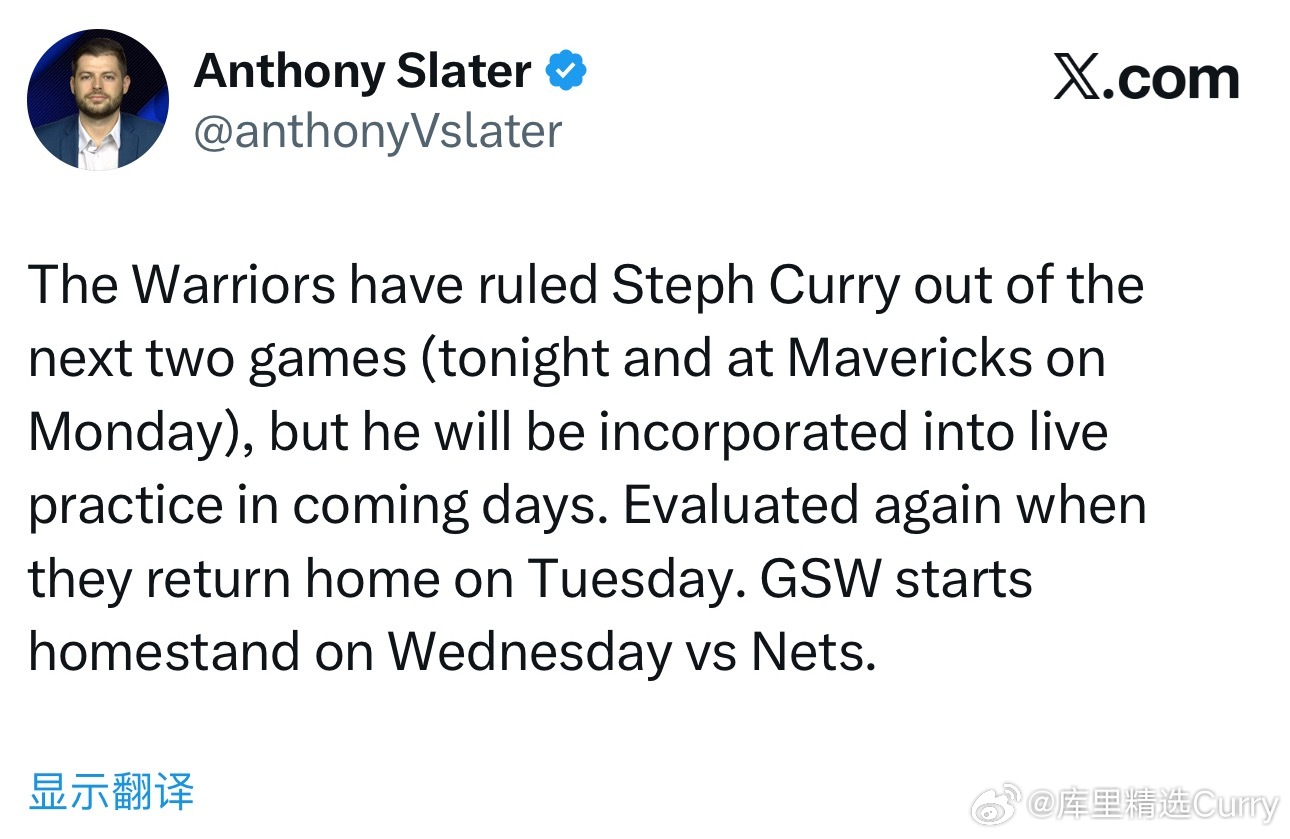Image resolution: width=1290 pixels, height=839 pixels.
Task: Click the @anthonyVslater handle
Action: (x=377, y=132)
